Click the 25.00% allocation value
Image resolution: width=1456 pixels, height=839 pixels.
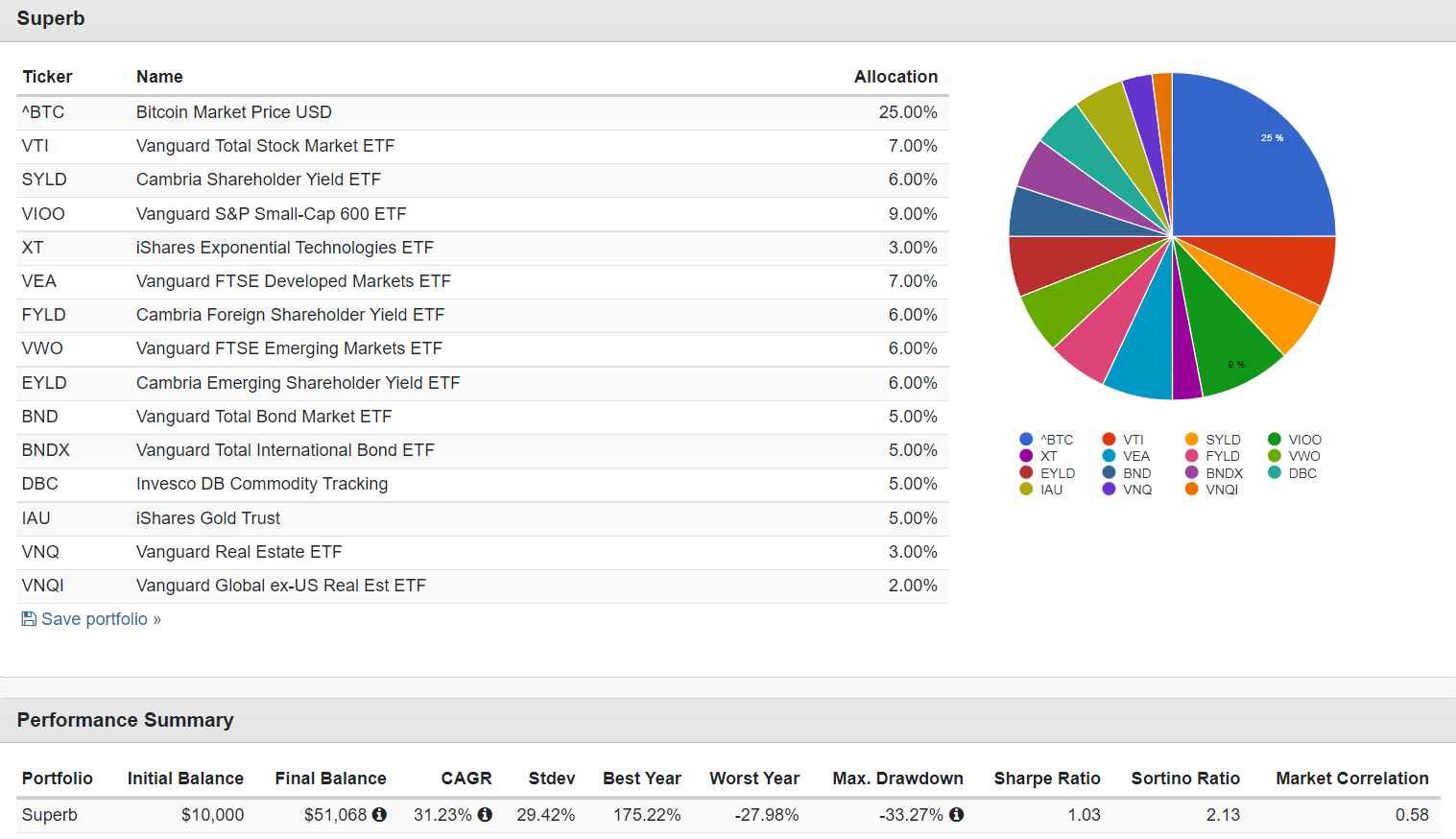click(x=908, y=112)
